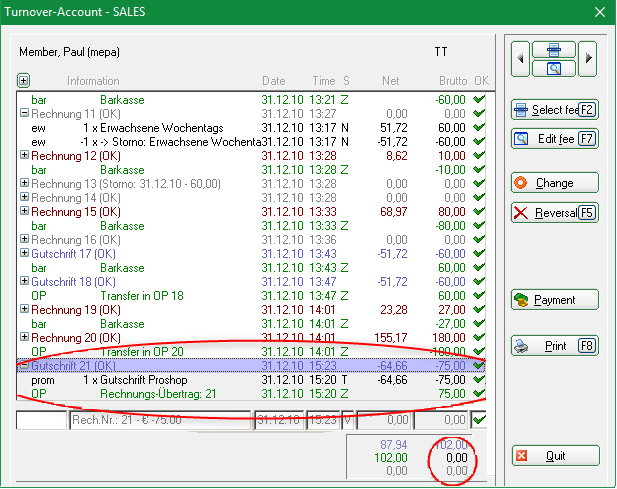
Task: Expand Rechnung 13 Storno entry
Action: click(x=24, y=183)
